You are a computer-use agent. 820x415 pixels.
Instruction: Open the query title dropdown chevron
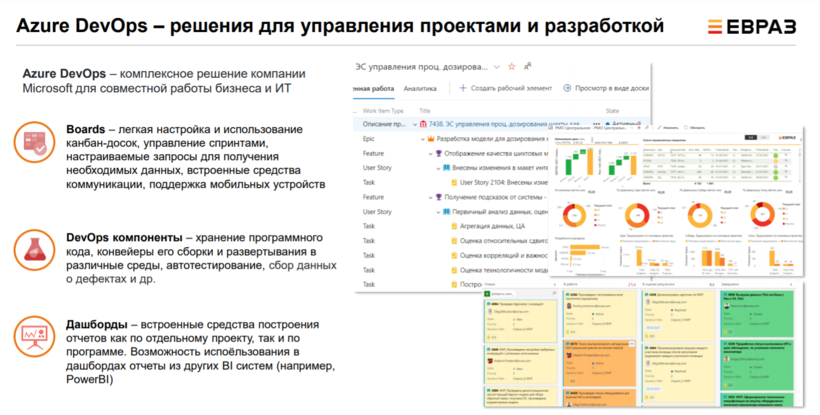pos(497,67)
